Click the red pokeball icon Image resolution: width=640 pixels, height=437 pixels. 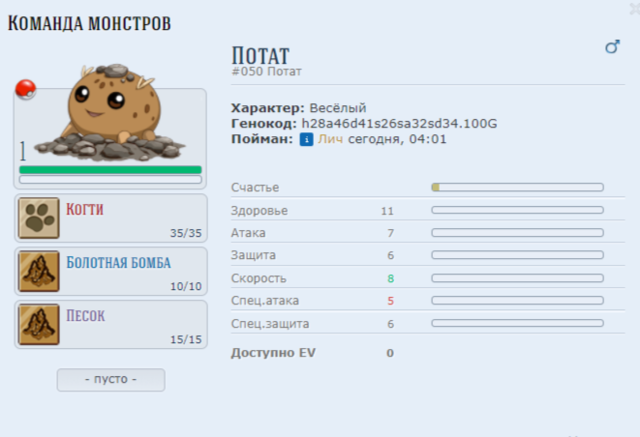[x=26, y=89]
